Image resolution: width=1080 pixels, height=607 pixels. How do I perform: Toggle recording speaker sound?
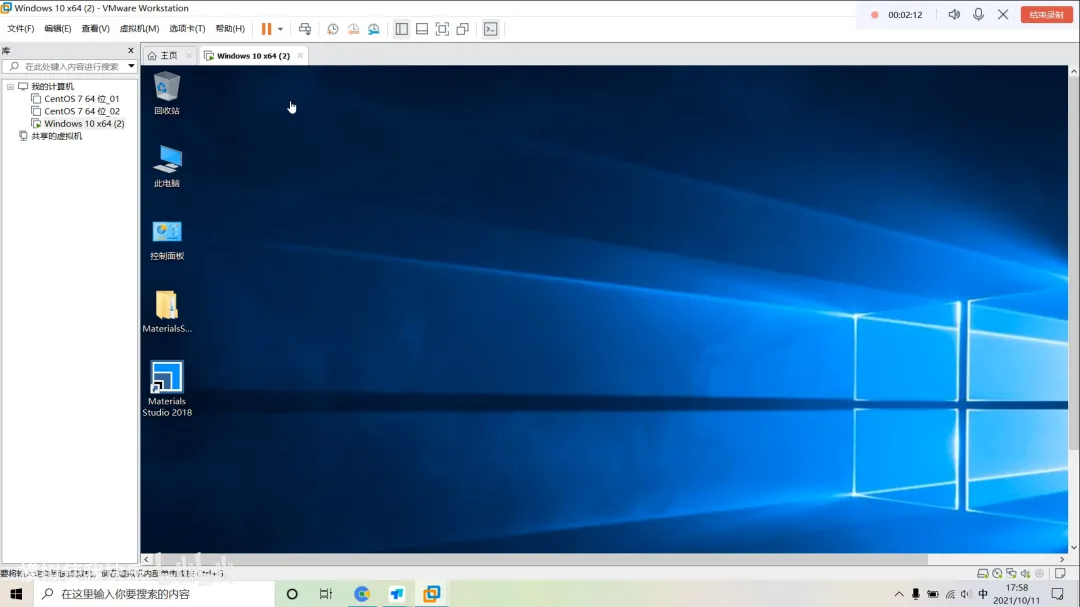pos(954,14)
